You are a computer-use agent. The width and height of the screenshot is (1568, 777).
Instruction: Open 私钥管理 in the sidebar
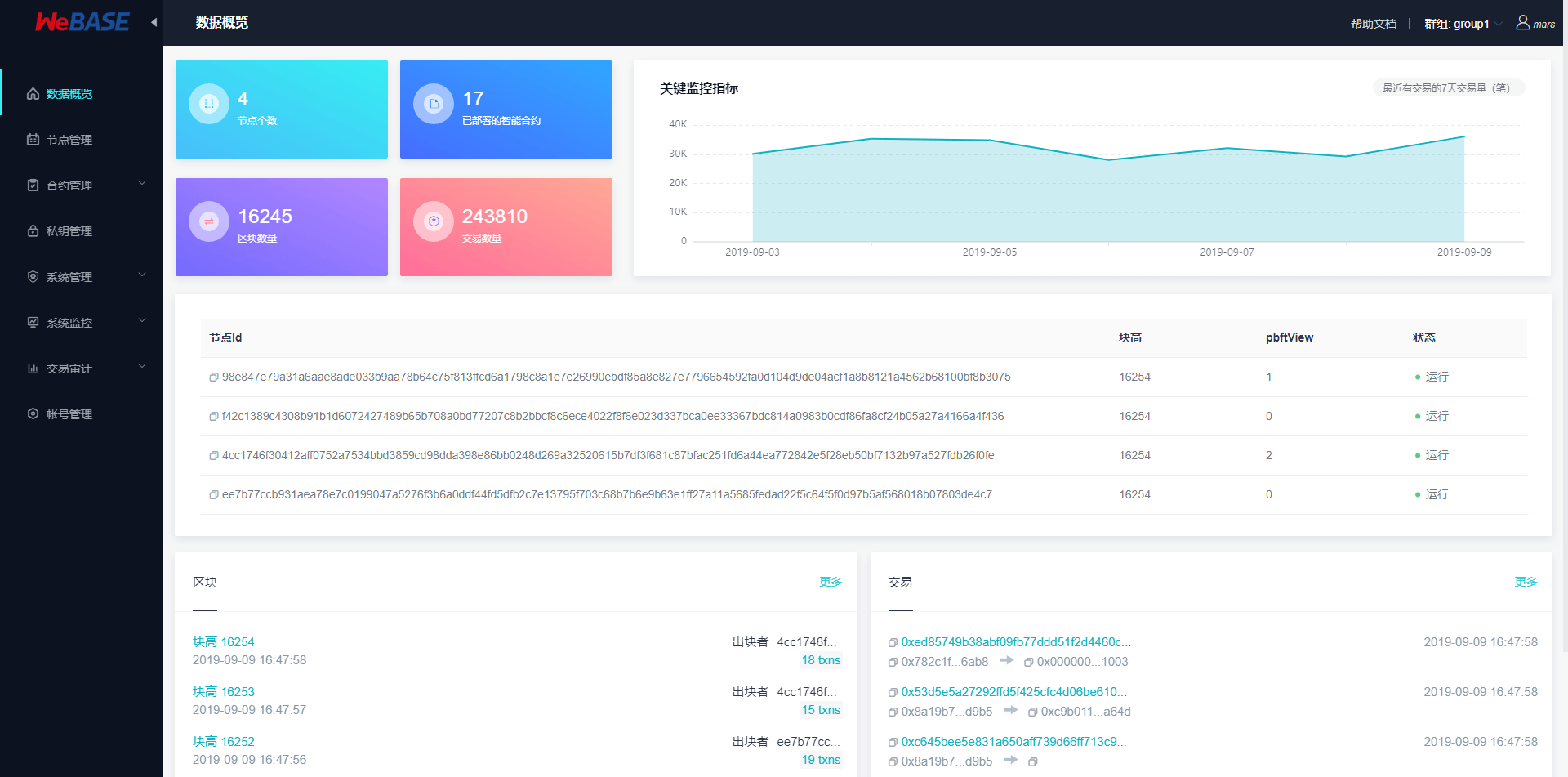[x=82, y=231]
